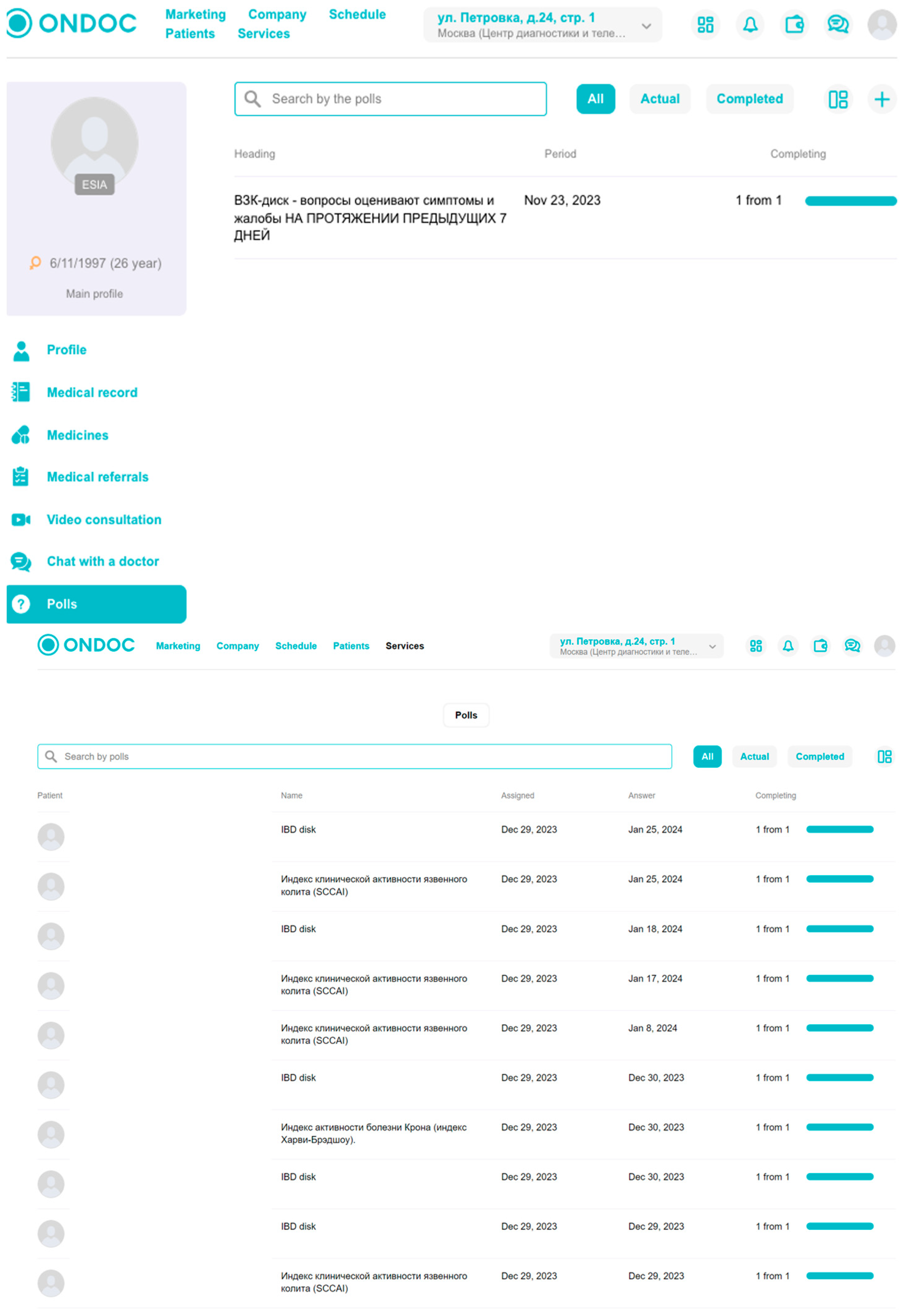The width and height of the screenshot is (904, 1316).
Task: Click the plus icon to add poll
Action: [x=881, y=100]
